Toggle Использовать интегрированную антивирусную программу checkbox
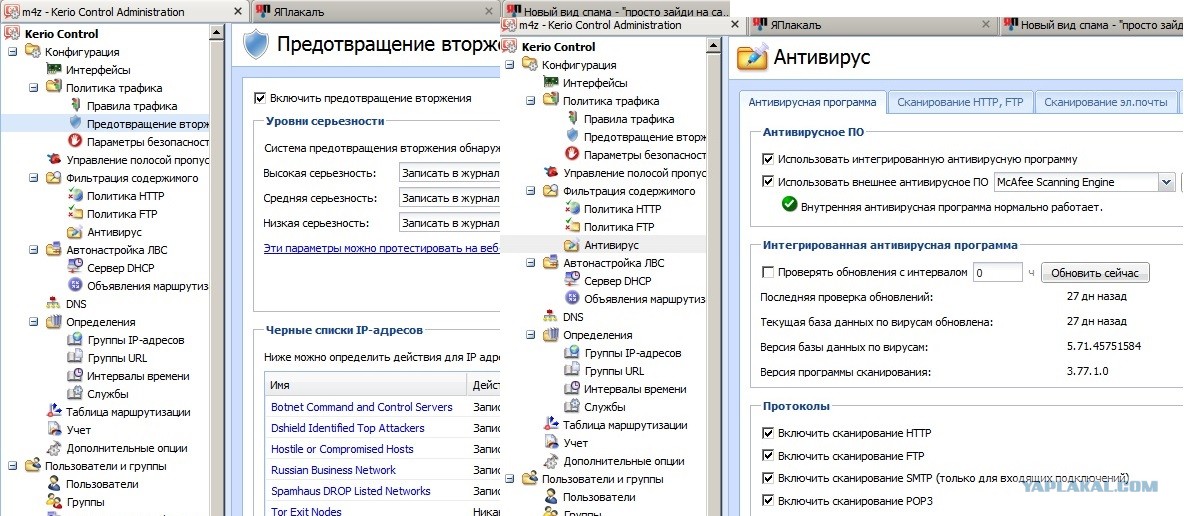The image size is (1184, 516). (768, 159)
